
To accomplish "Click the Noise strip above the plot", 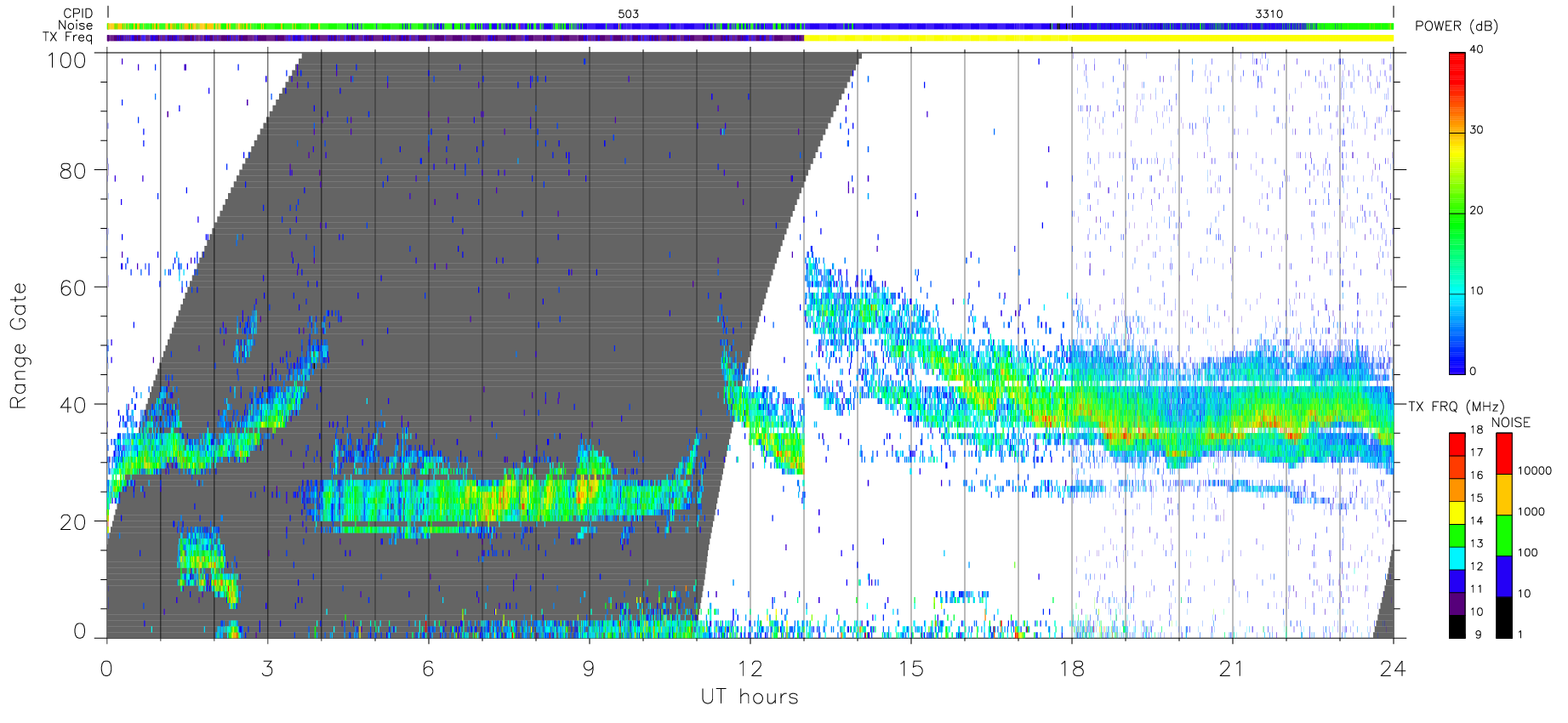I will click(750, 26).
